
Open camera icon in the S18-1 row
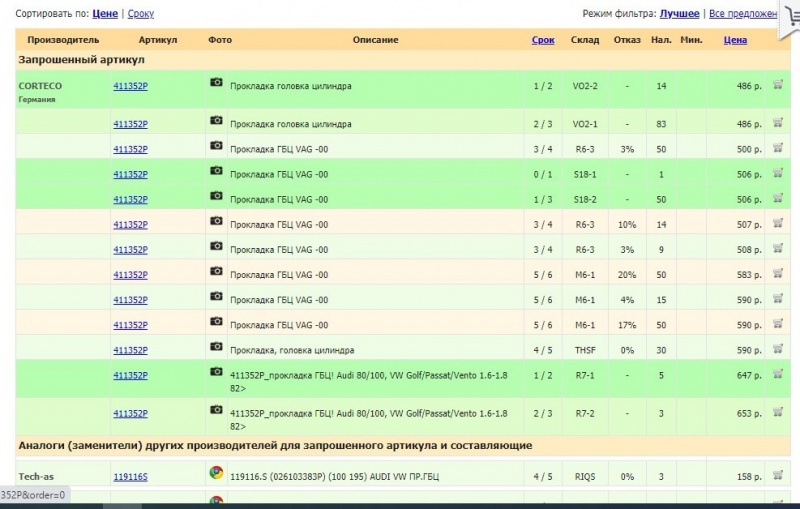[x=216, y=172]
